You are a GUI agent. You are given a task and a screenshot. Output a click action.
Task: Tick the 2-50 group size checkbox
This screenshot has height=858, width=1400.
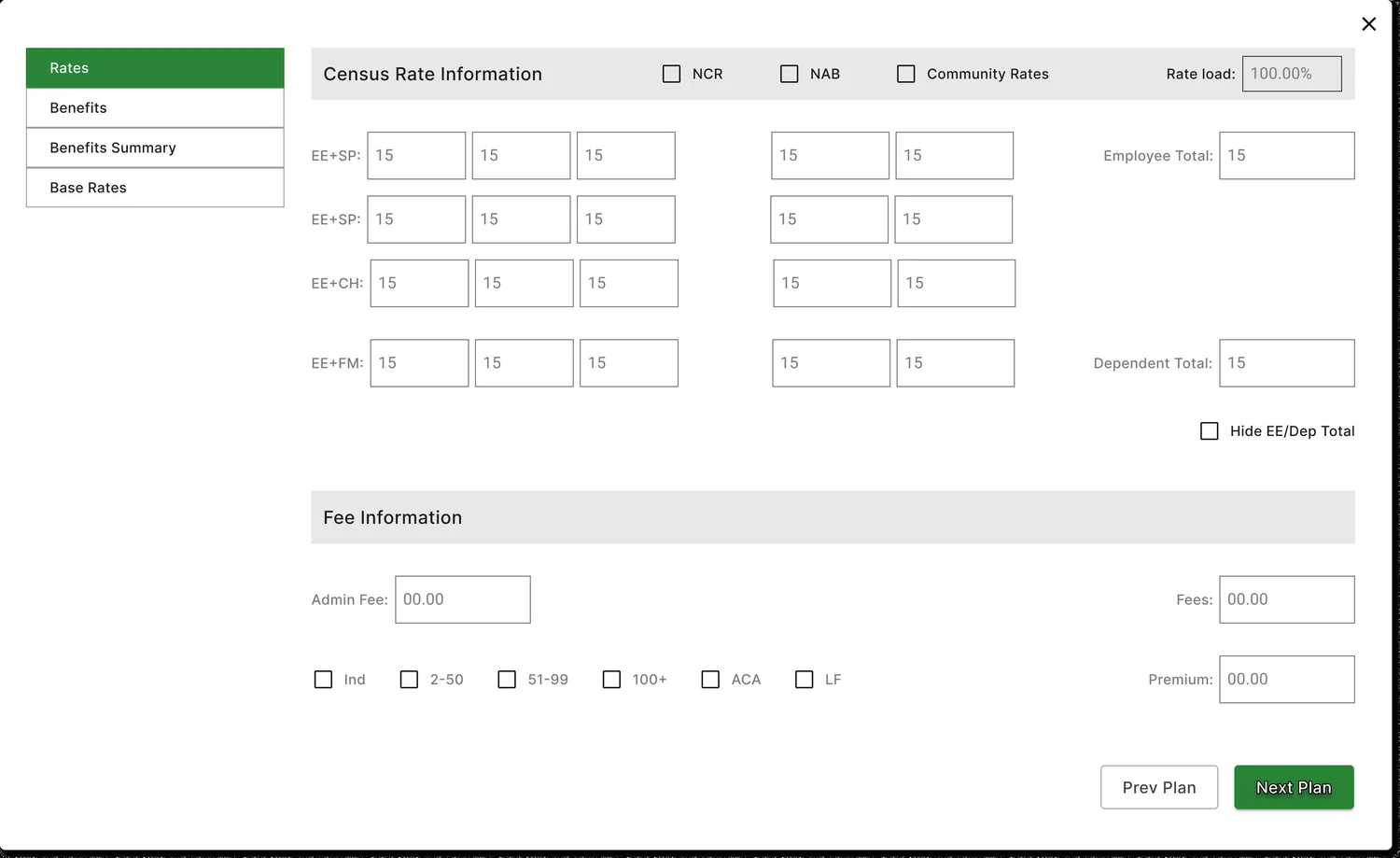point(409,680)
